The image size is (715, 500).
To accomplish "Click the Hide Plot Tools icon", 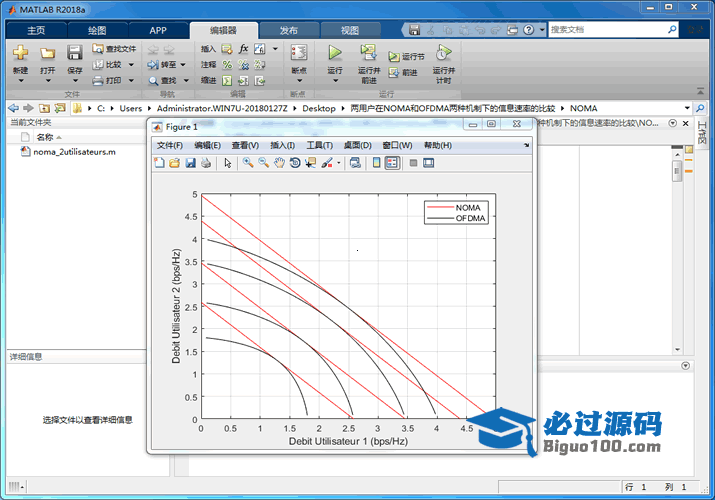I will point(413,163).
